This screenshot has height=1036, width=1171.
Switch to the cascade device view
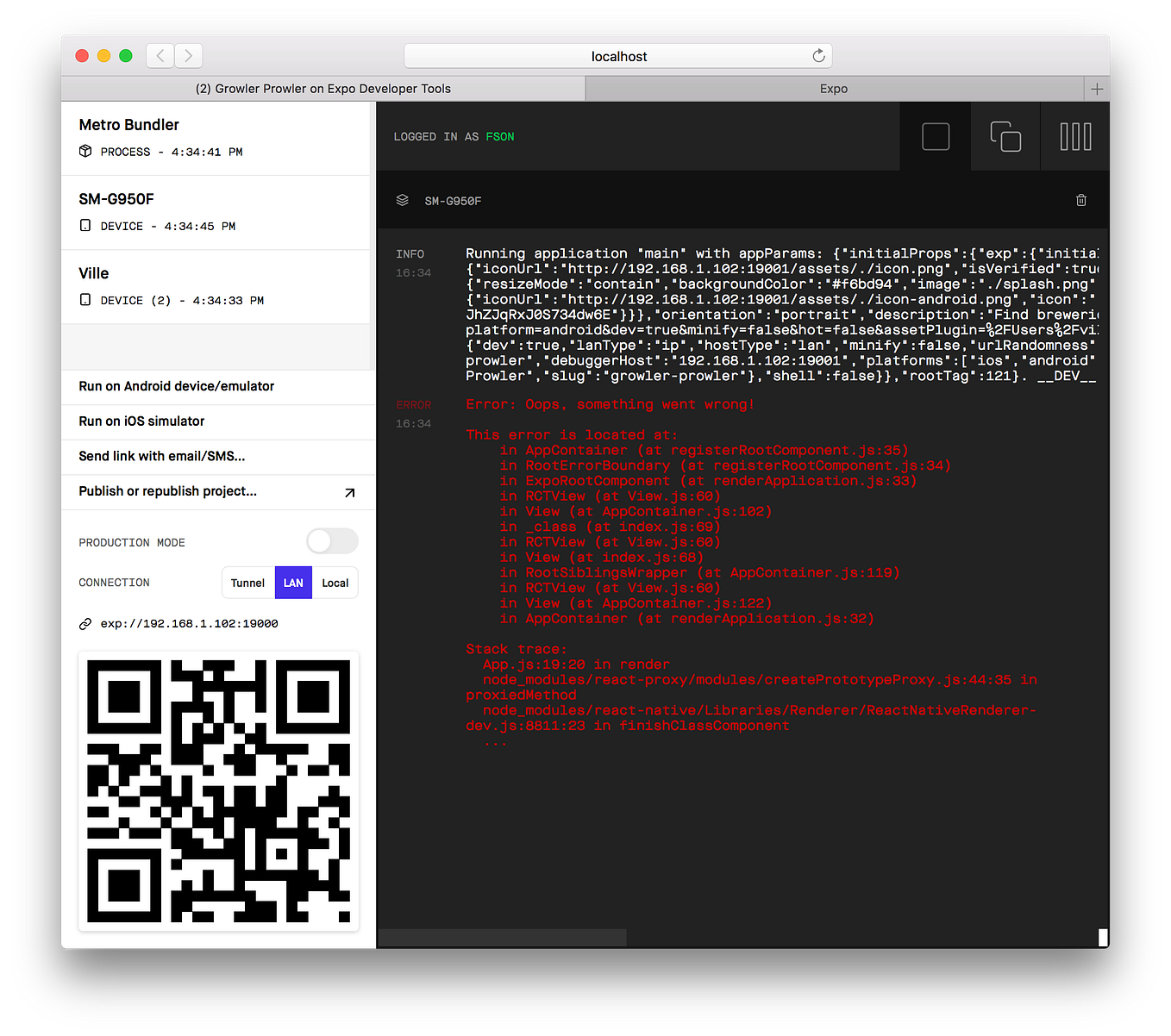[x=1005, y=135]
